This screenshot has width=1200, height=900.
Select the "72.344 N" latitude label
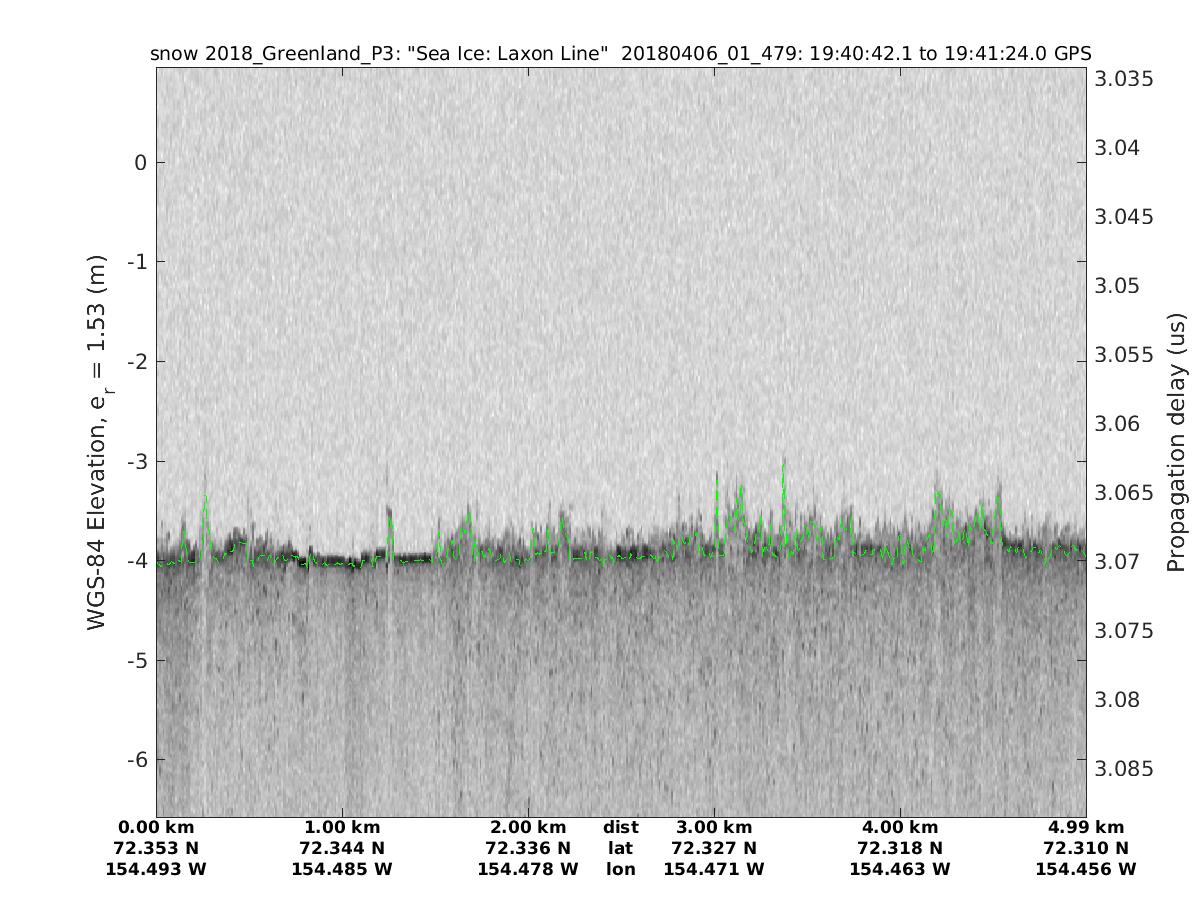click(x=342, y=848)
